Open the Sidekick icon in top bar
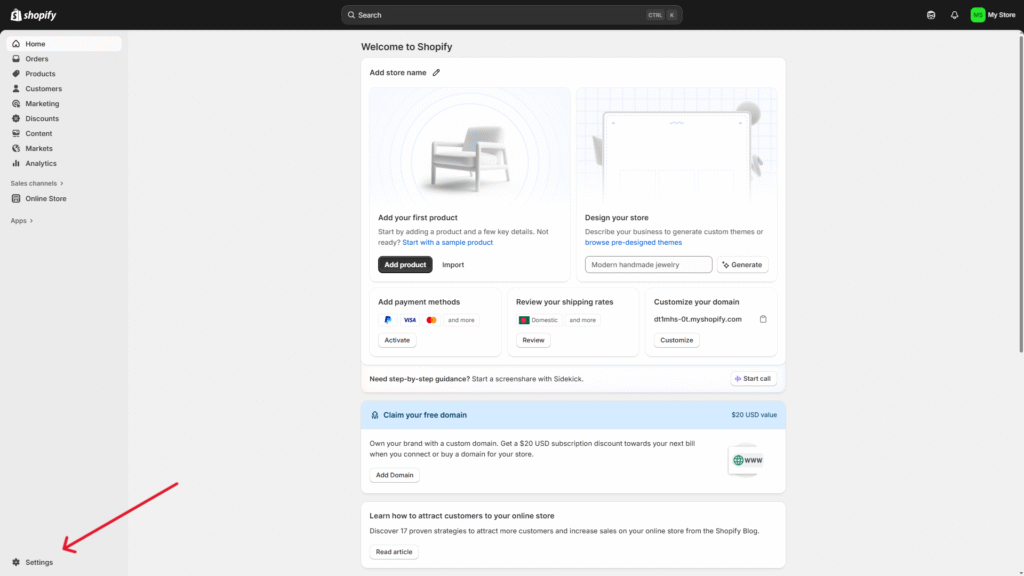 (x=932, y=15)
